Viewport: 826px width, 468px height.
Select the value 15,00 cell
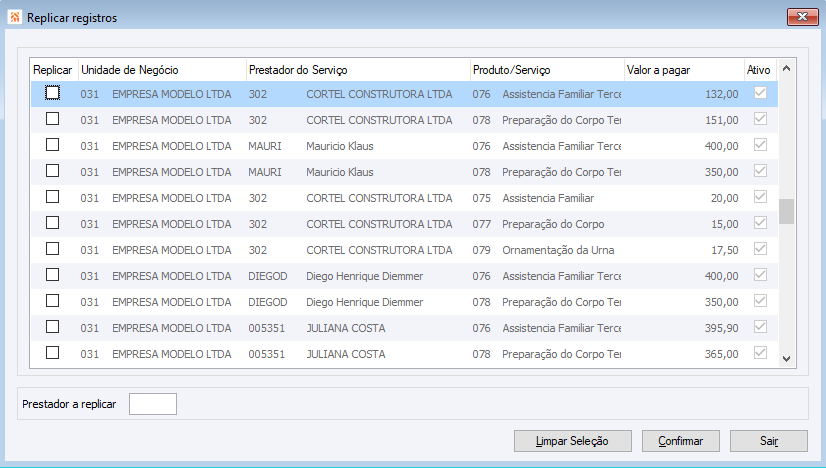click(x=725, y=224)
